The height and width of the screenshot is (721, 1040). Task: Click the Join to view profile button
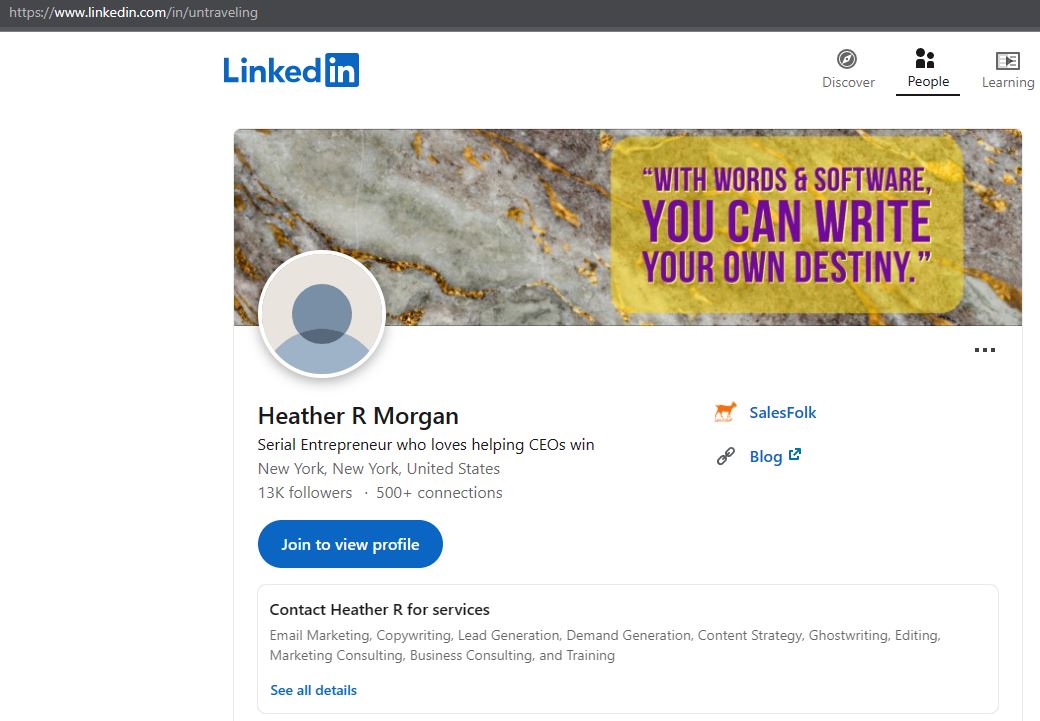[350, 544]
